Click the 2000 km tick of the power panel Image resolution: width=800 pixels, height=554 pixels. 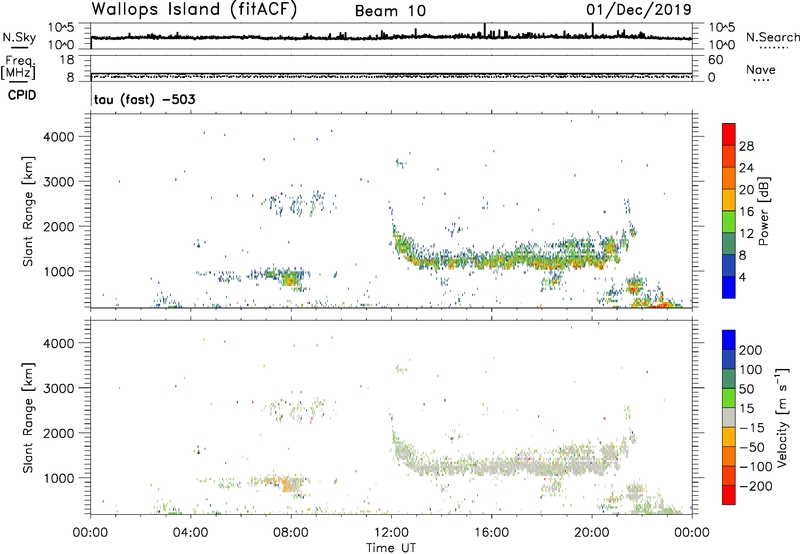(59, 226)
